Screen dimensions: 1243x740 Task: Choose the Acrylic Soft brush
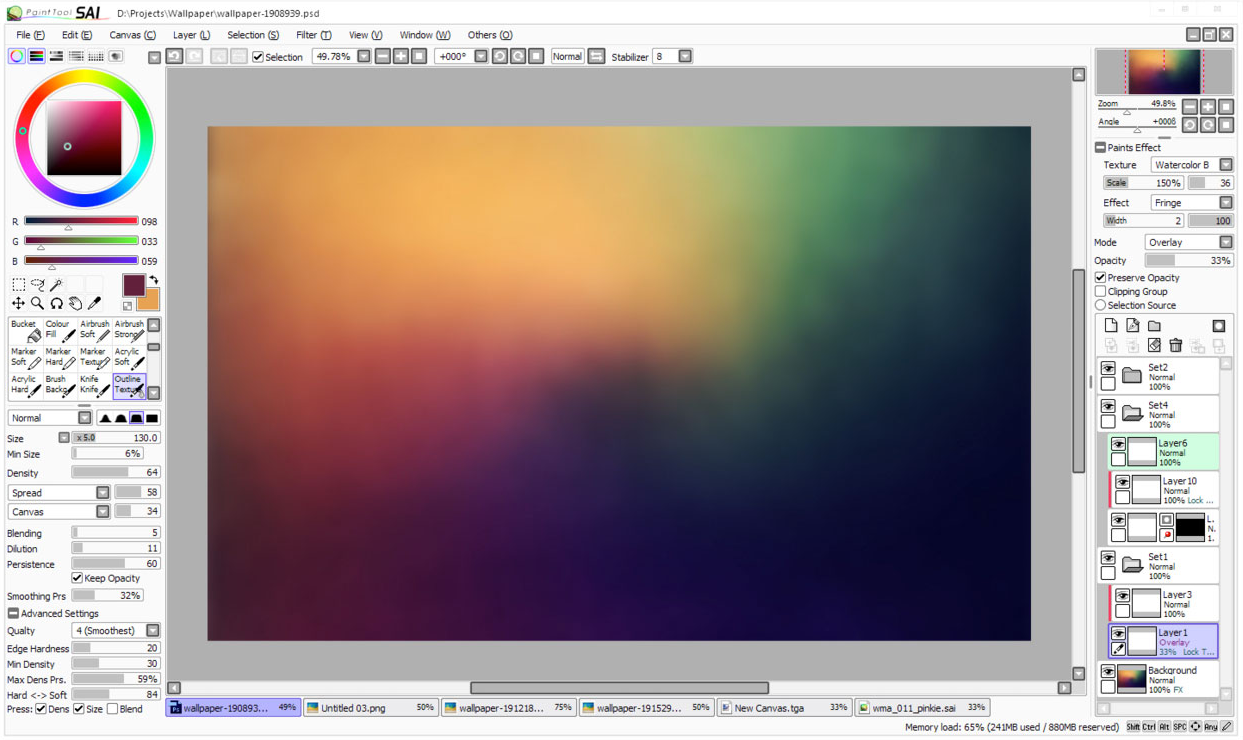(x=129, y=357)
